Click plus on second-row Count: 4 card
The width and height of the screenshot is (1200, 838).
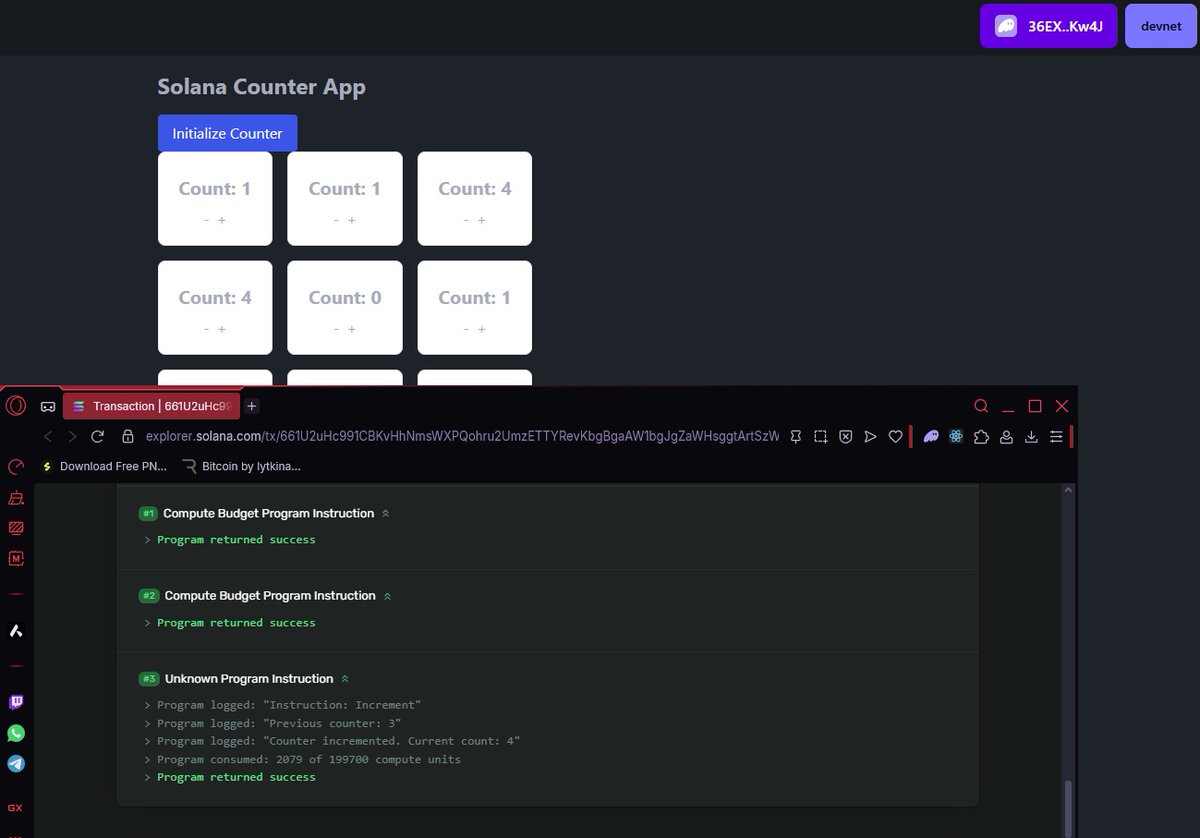[x=222, y=329]
